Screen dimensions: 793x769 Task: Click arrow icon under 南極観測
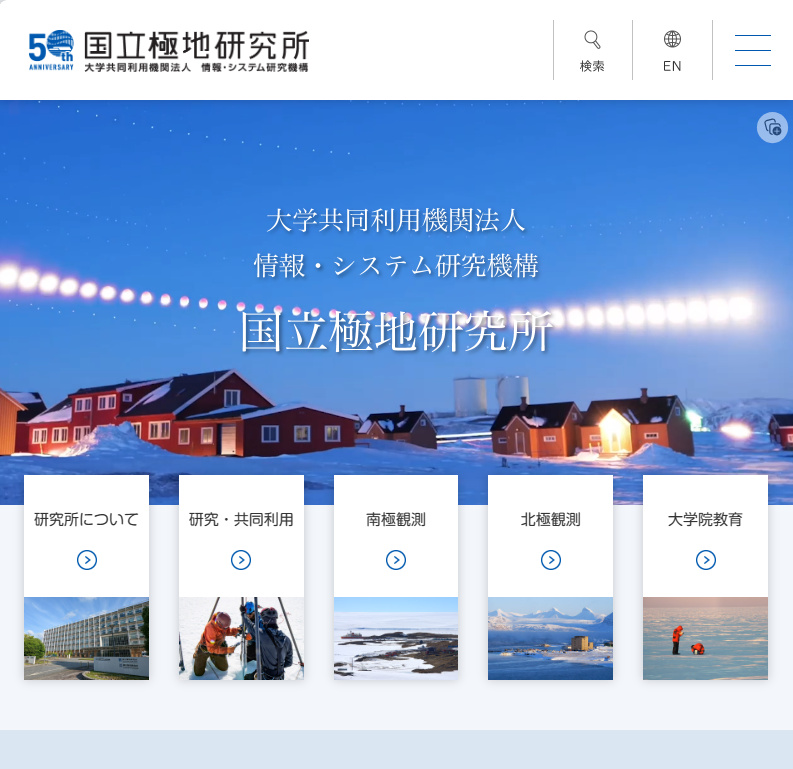(x=396, y=560)
